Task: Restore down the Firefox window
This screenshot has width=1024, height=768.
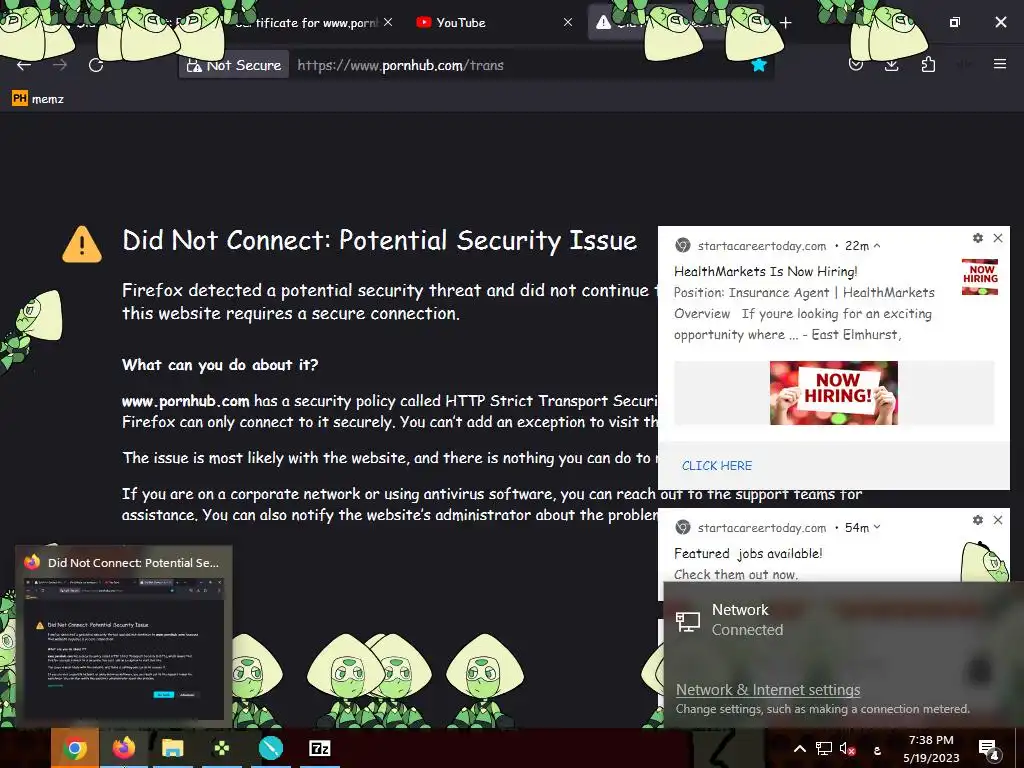Action: click(954, 22)
